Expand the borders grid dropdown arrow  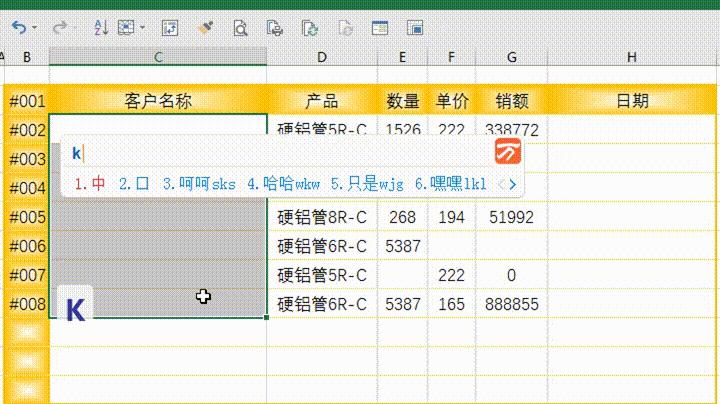coord(142,28)
